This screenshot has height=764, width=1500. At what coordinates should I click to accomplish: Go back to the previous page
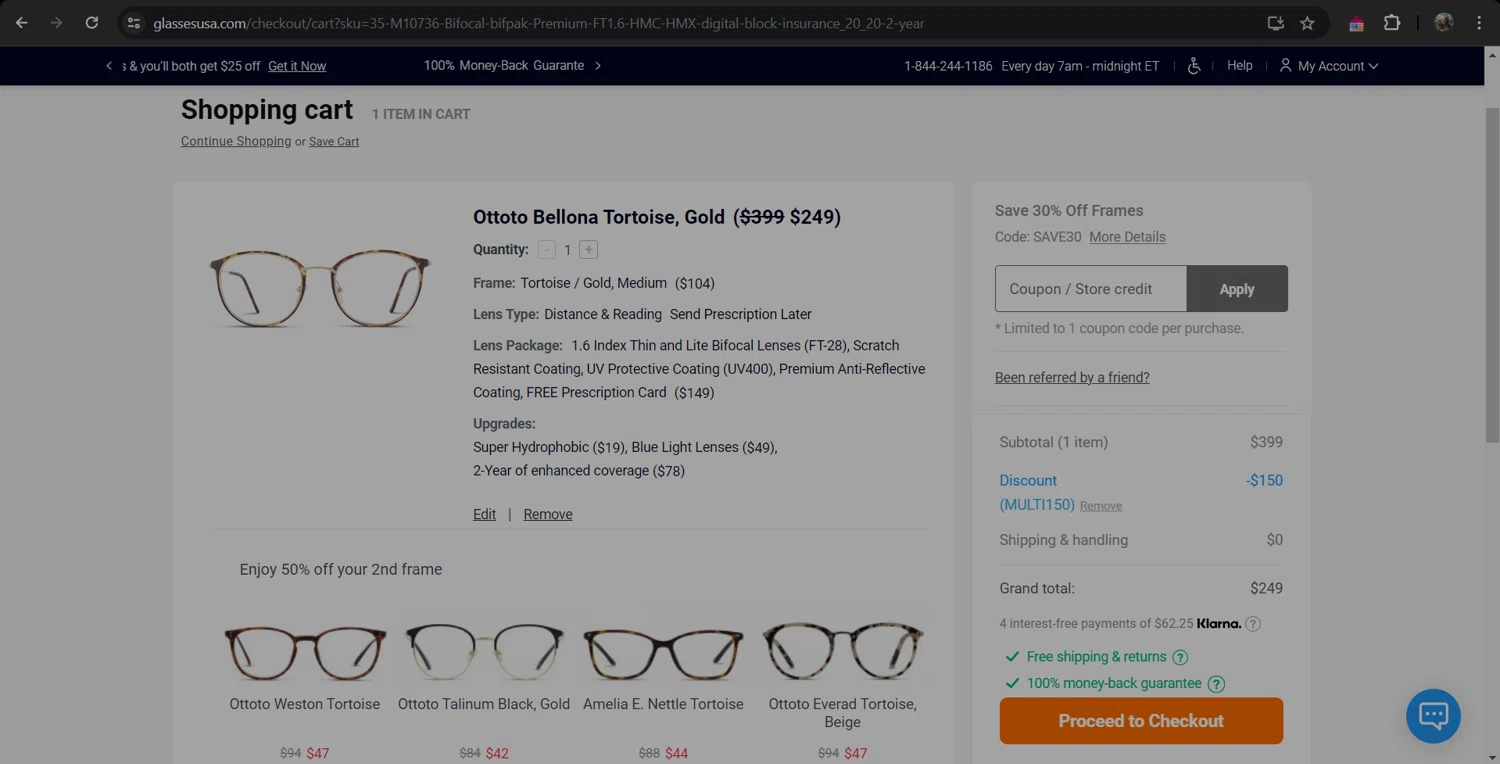pyautogui.click(x=22, y=23)
